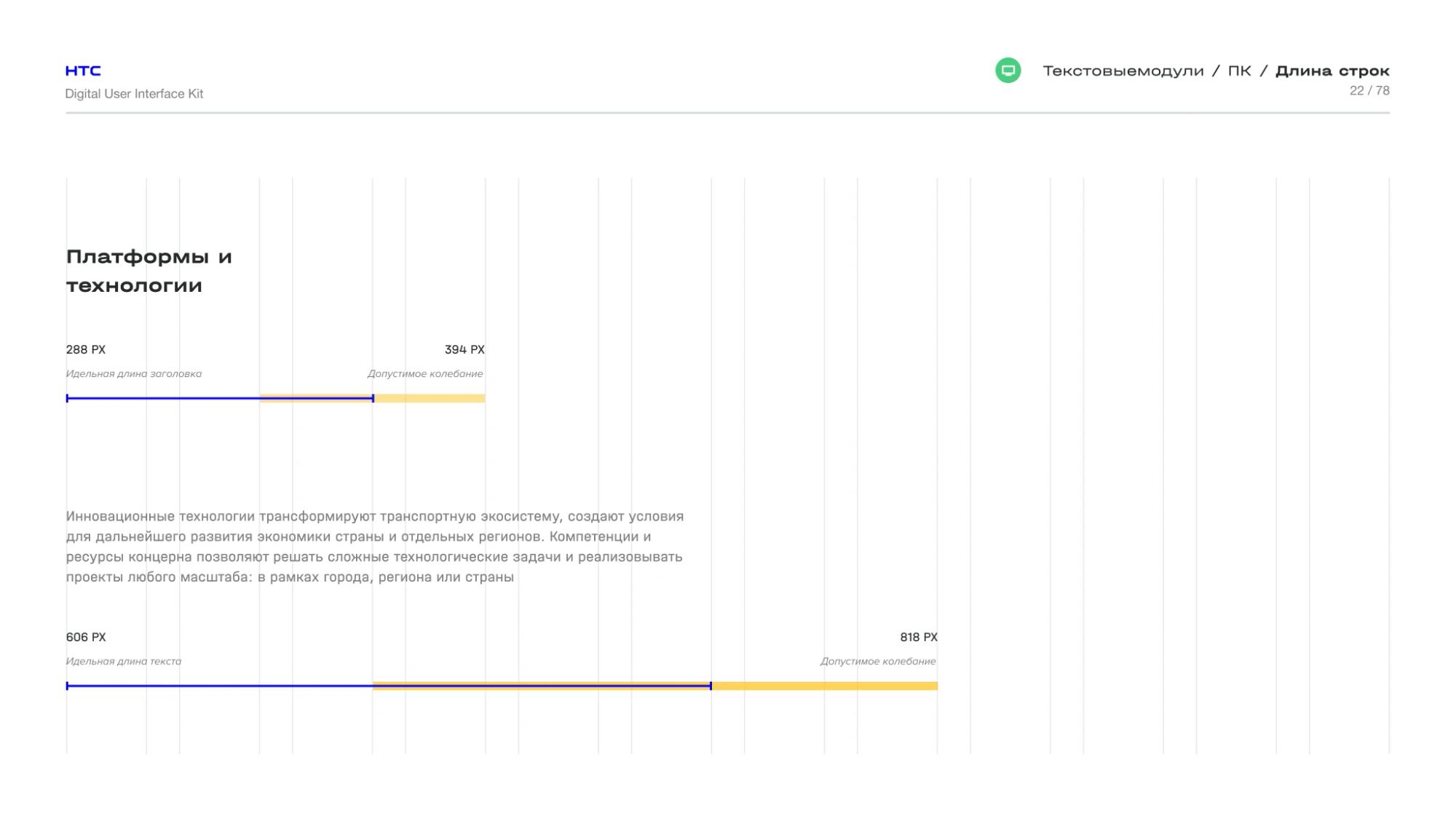This screenshot has width=1456, height=818.
Task: Click 'Текстовыемодули' breadcrumb item
Action: point(1123,71)
